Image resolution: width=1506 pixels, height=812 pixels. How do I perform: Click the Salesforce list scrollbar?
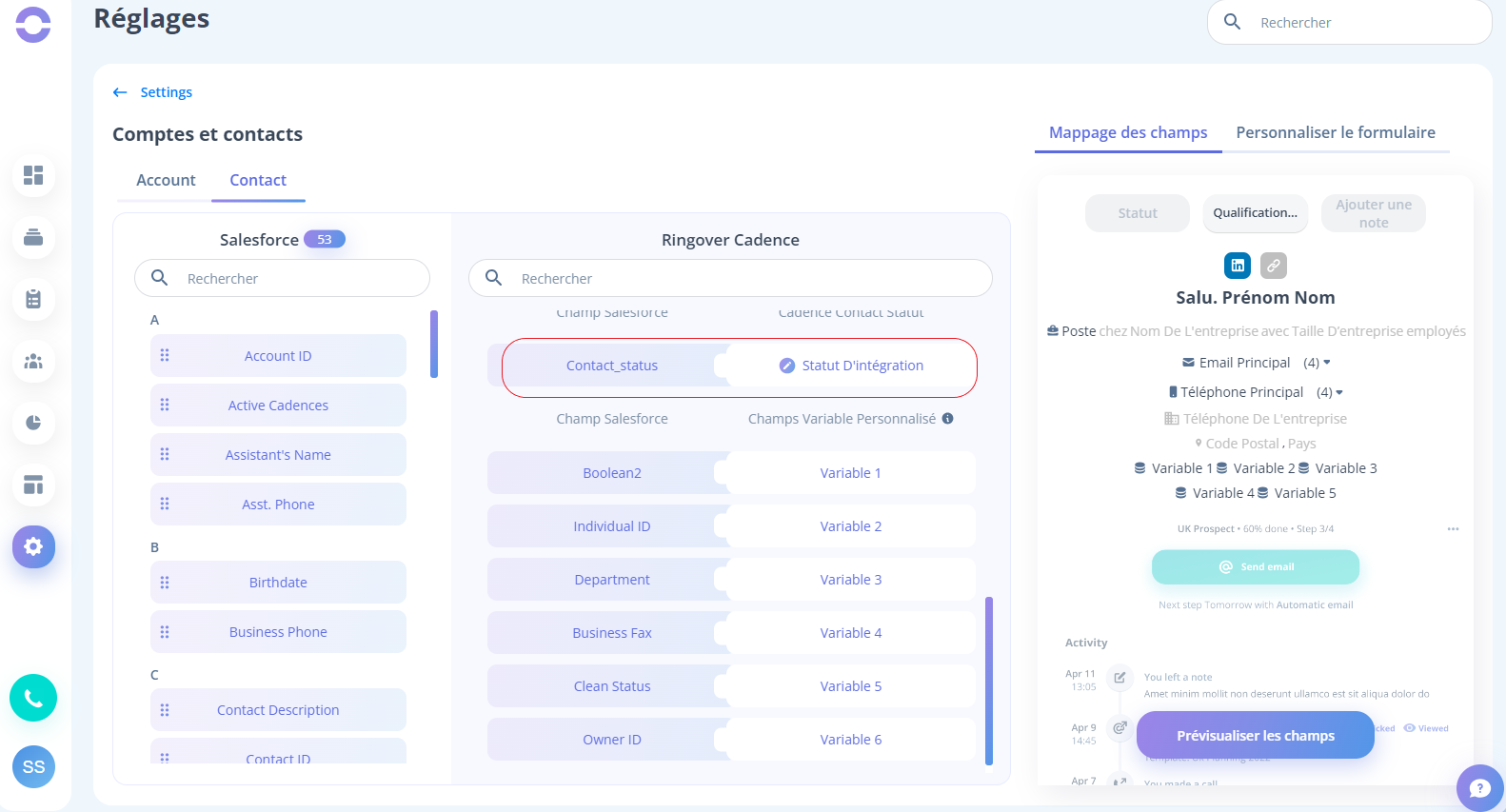434,344
